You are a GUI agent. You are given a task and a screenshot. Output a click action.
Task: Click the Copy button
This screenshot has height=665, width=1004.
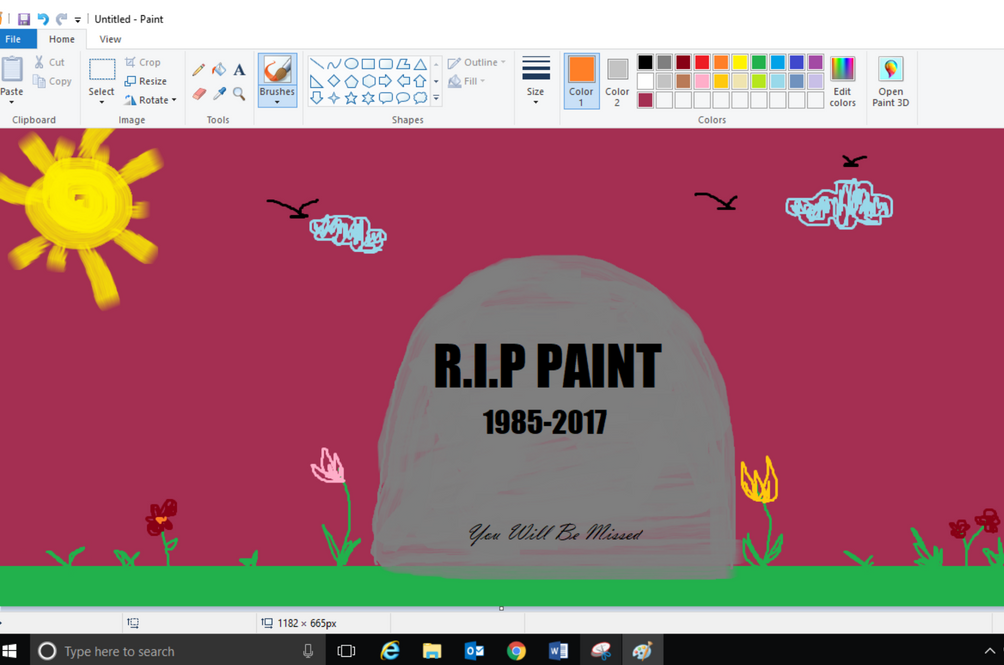[52, 81]
